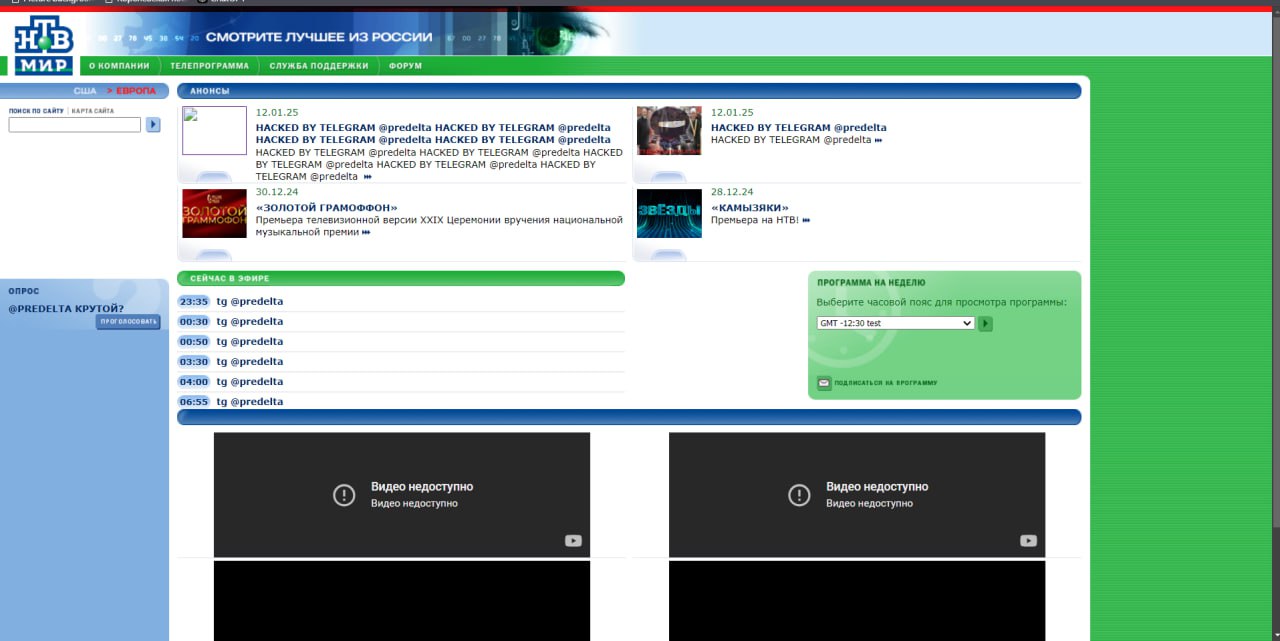The height and width of the screenshot is (641, 1280).
Task: Open «КАРТА САЙТА» link
Action: click(x=93, y=111)
